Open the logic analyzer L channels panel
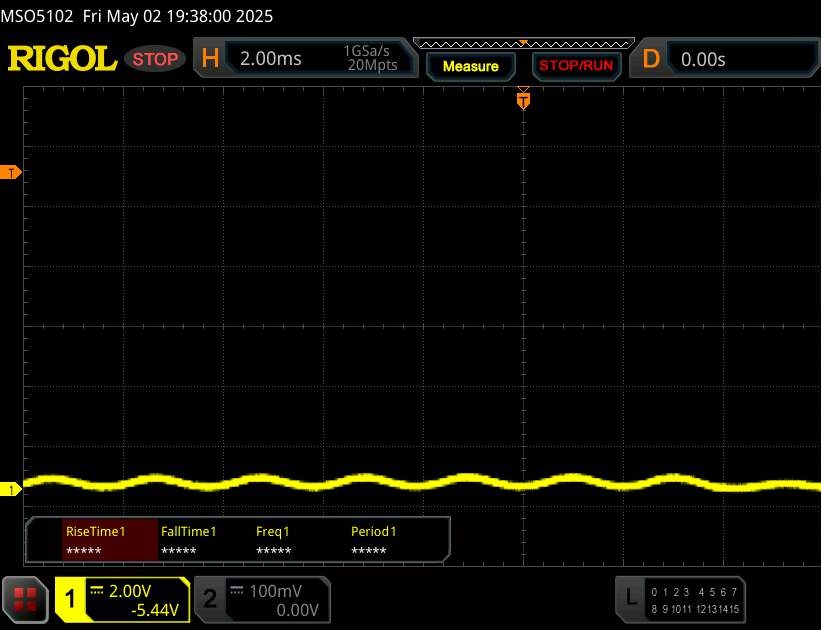Viewport: 821px width, 630px height. point(680,600)
